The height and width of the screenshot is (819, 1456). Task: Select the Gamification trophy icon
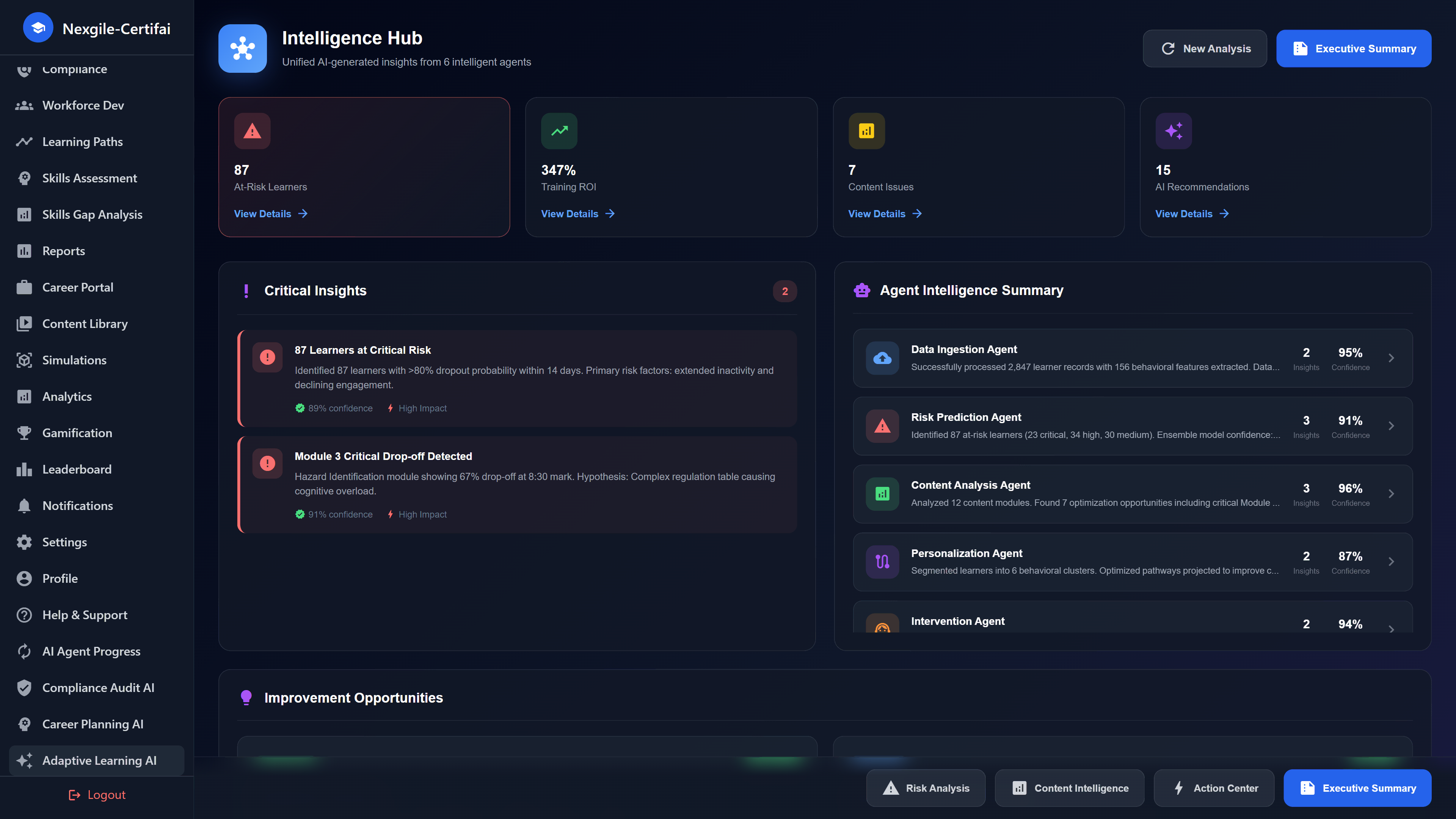point(24,432)
